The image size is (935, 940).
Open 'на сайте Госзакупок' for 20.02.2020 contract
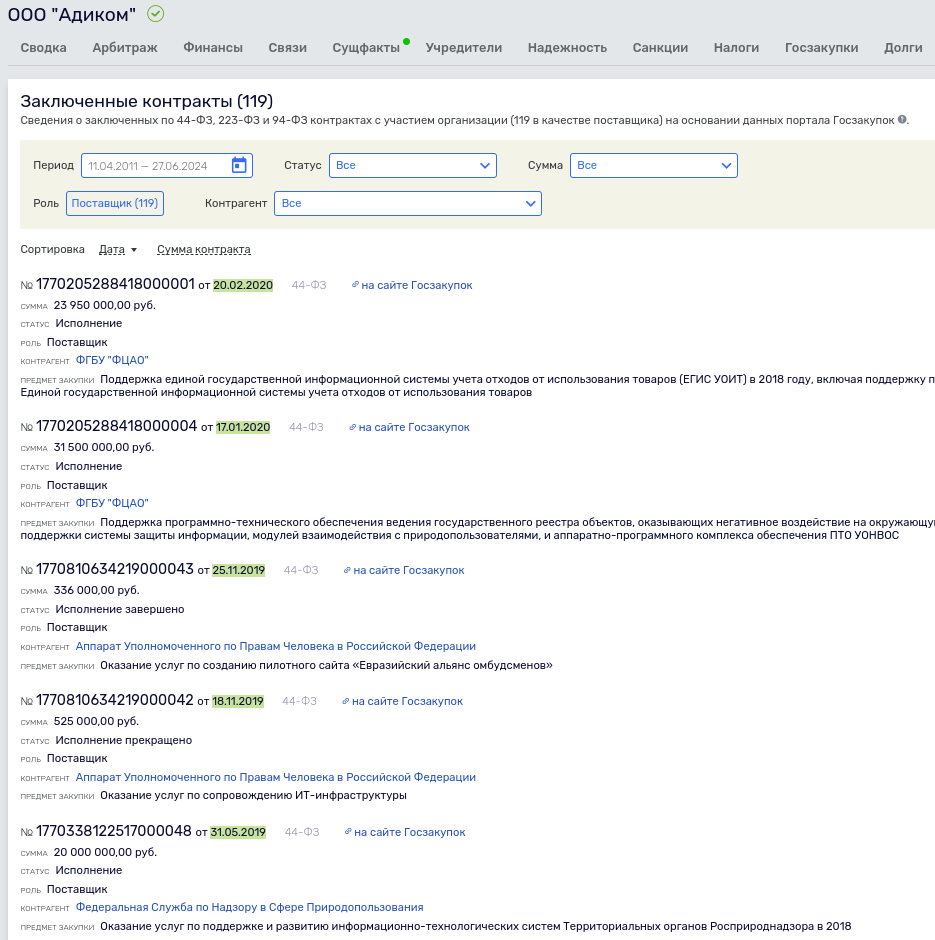click(x=417, y=285)
